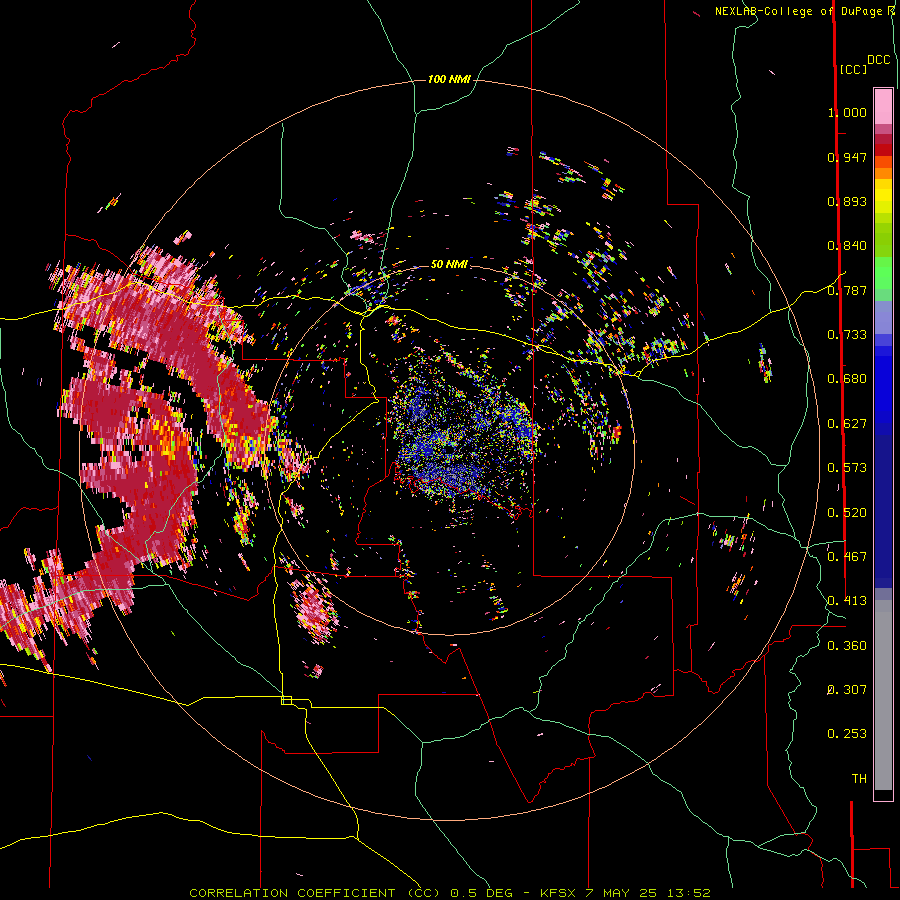Click the 0.360 legend value
The width and height of the screenshot is (900, 900).
pyautogui.click(x=847, y=646)
